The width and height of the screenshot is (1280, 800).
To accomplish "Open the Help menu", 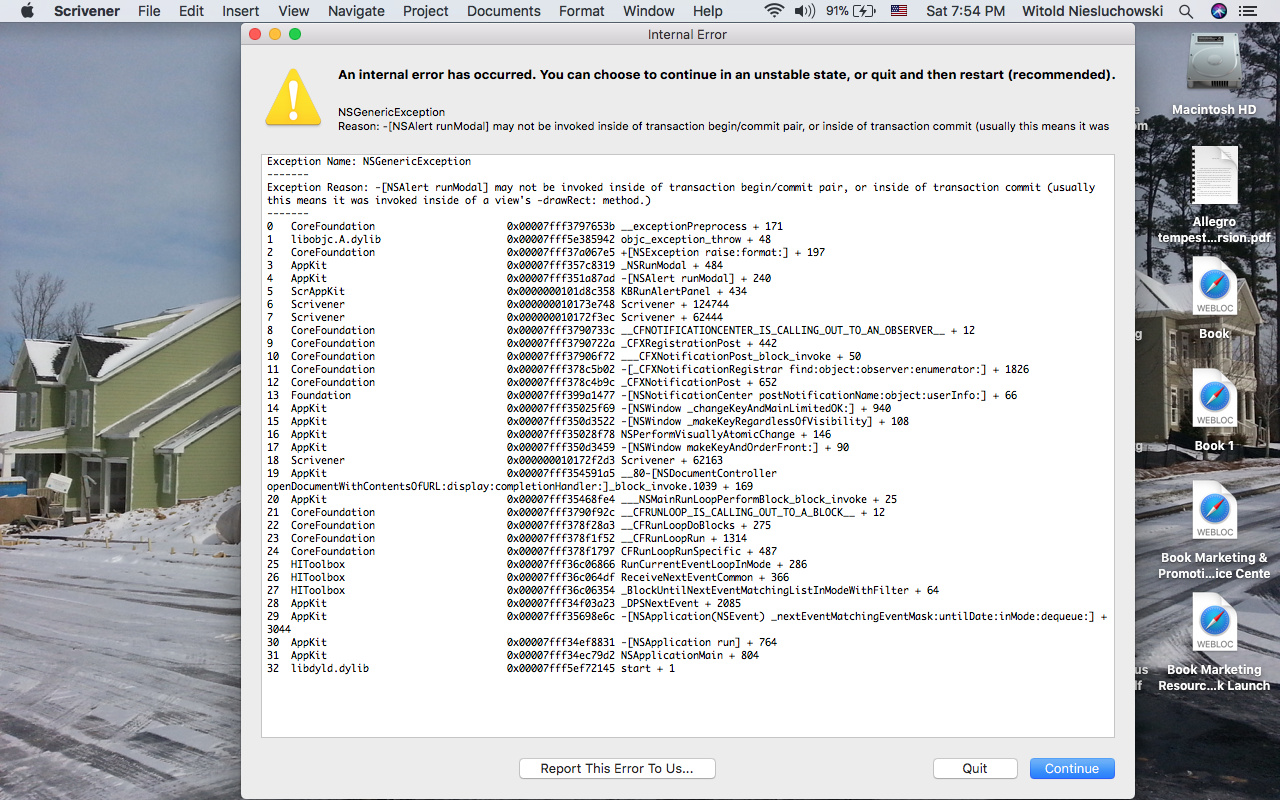I will pos(708,11).
